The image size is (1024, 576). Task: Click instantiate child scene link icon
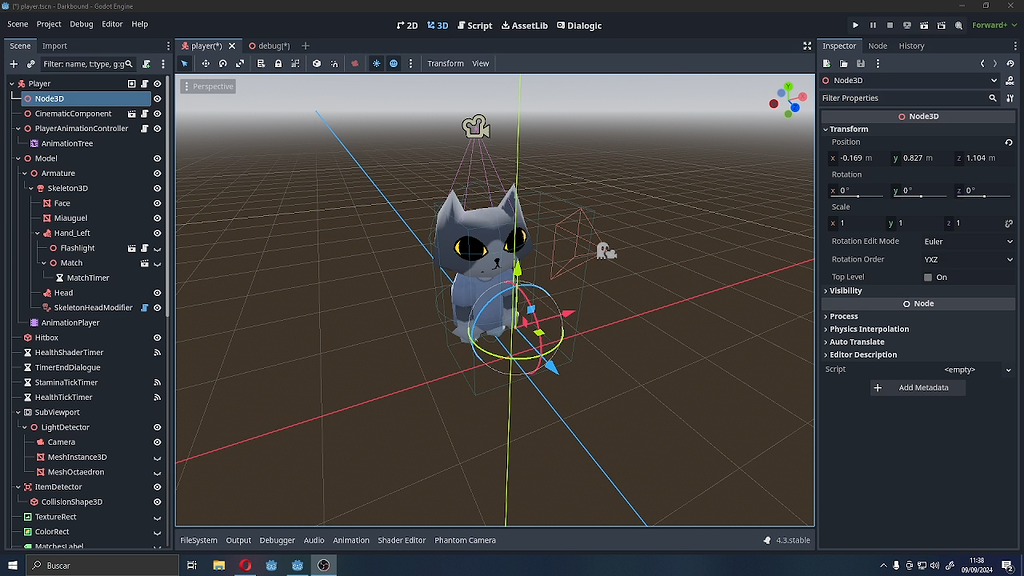(x=31, y=64)
